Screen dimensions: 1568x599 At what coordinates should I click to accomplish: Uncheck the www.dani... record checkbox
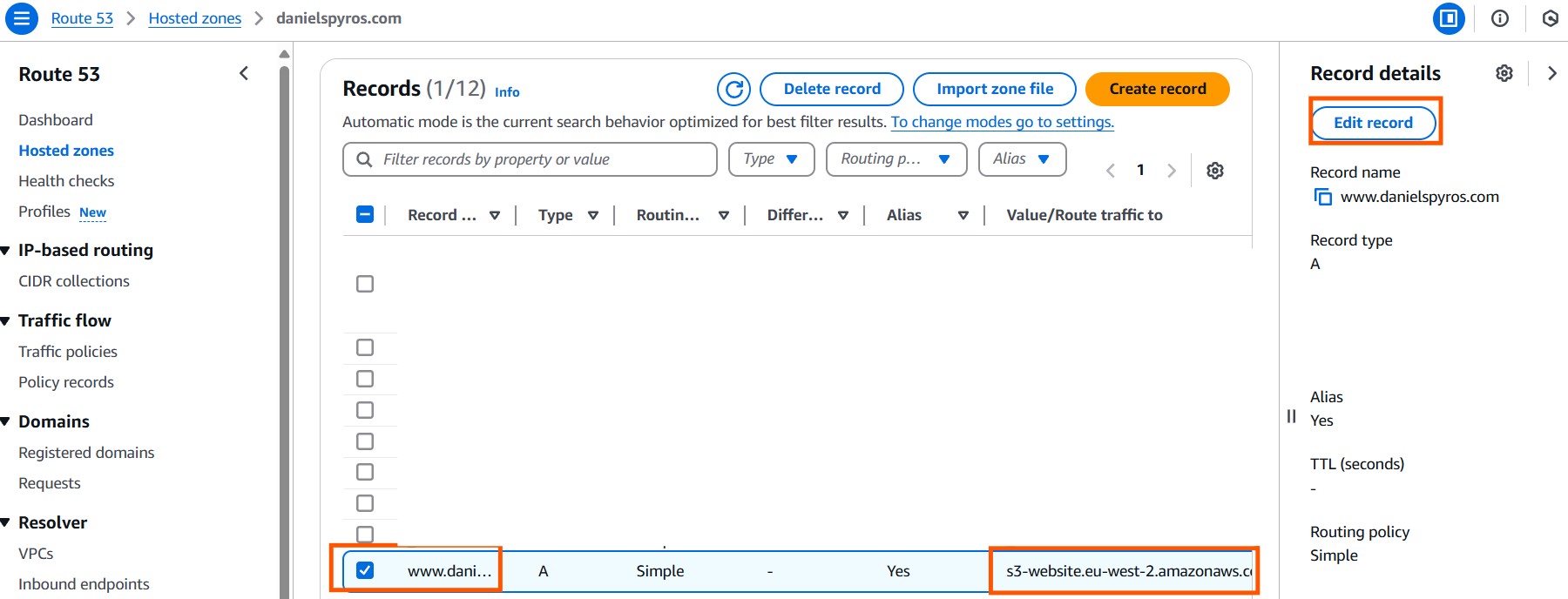(x=365, y=570)
